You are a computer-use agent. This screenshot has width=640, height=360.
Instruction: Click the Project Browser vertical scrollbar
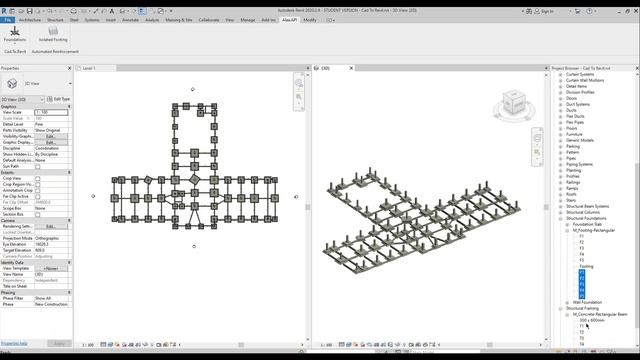tap(637, 245)
